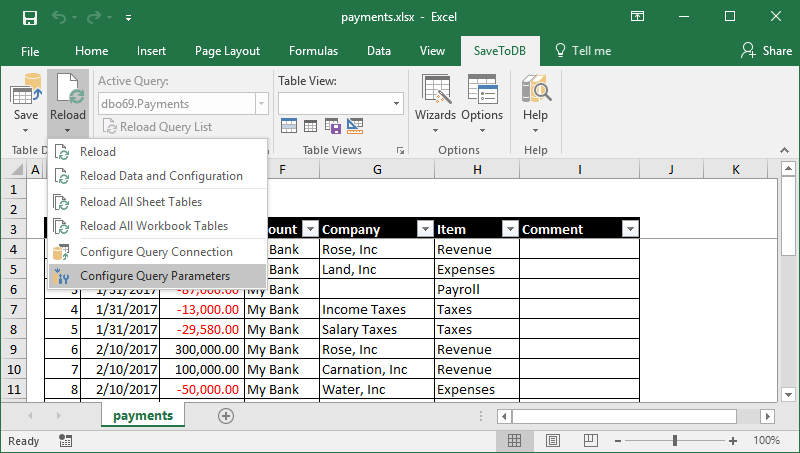
Task: Select the payments sheet tab
Action: pos(143,416)
